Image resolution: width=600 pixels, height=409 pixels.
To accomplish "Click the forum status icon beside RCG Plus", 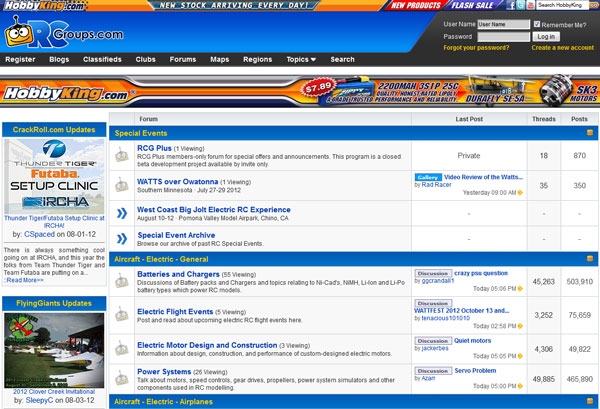I will 122,155.
